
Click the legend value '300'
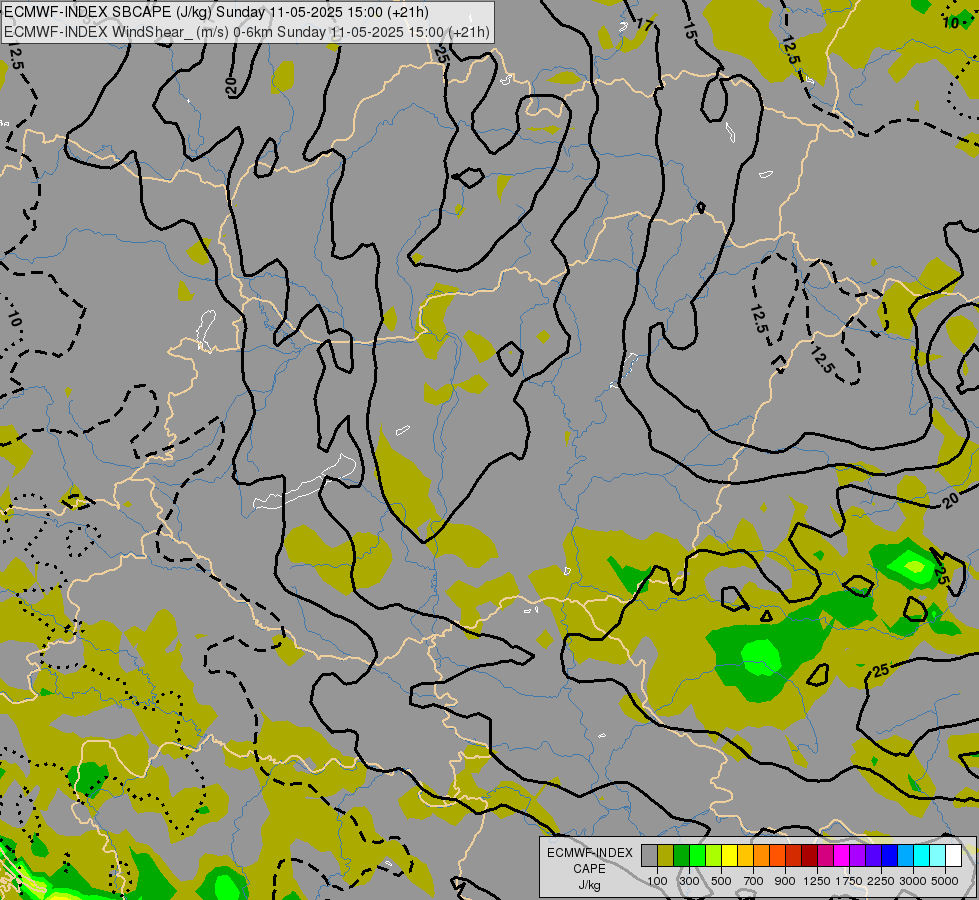point(689,881)
